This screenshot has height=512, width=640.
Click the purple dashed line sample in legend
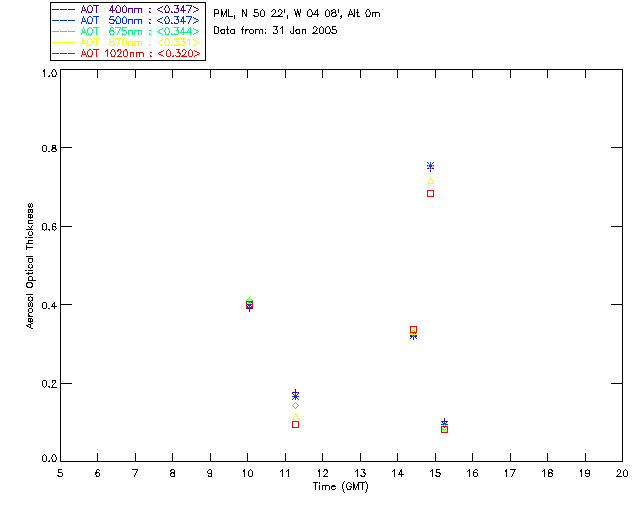[x=64, y=9]
